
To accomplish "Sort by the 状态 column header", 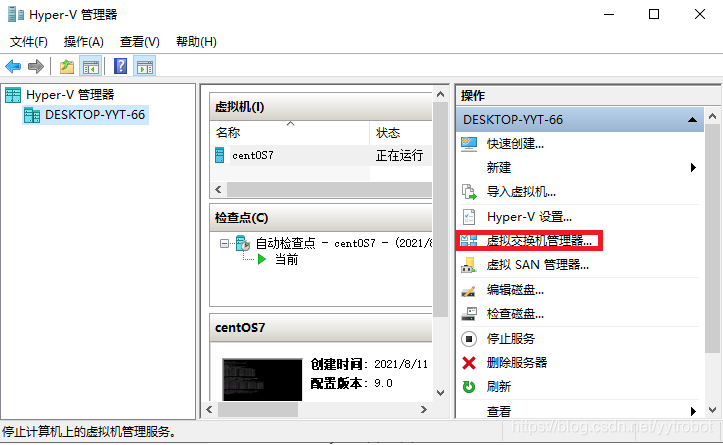I will [x=401, y=133].
